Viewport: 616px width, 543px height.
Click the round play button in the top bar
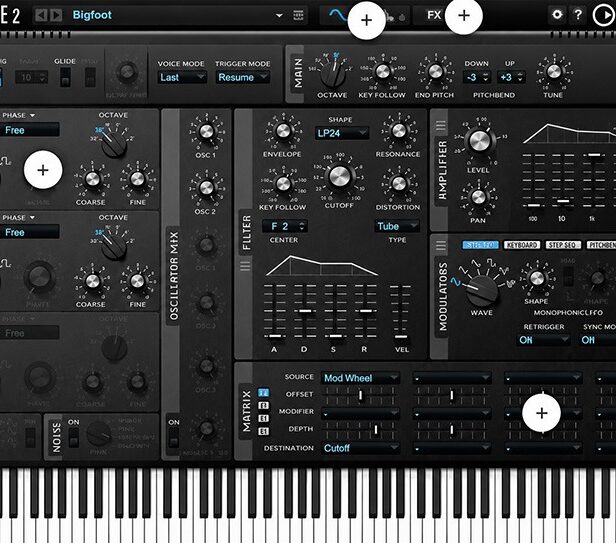coord(604,15)
